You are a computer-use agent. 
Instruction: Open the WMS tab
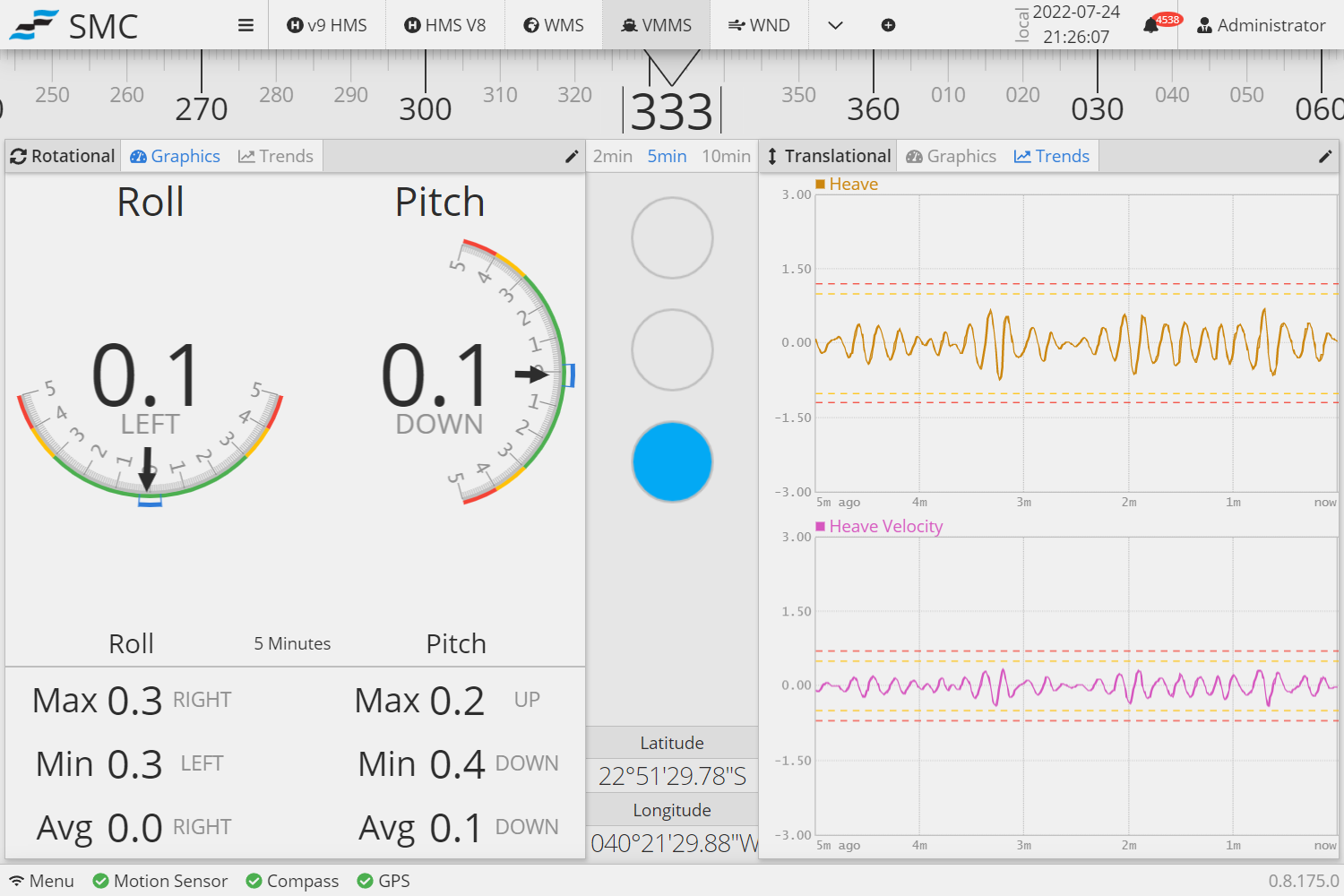tap(554, 25)
